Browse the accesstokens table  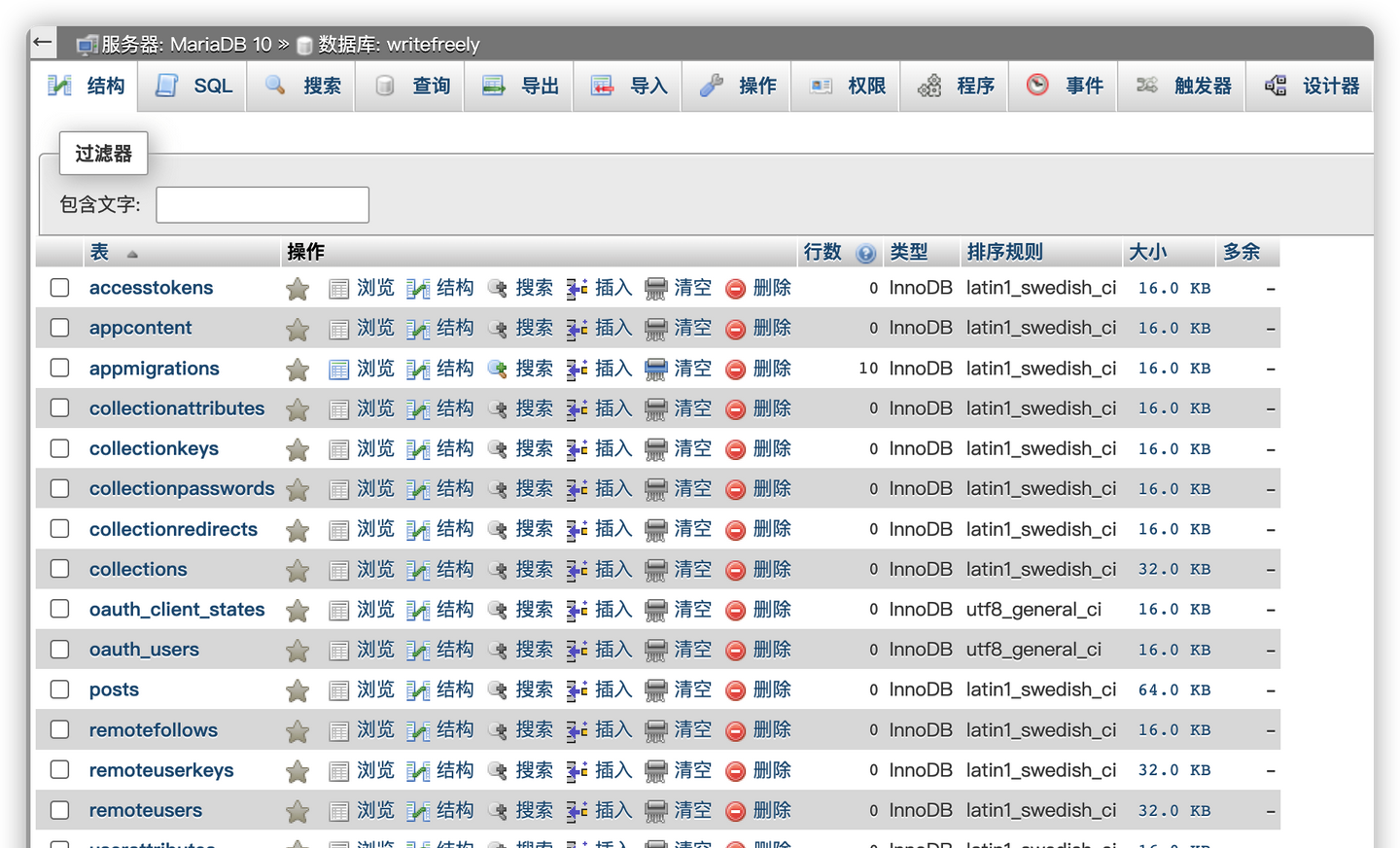[375, 288]
